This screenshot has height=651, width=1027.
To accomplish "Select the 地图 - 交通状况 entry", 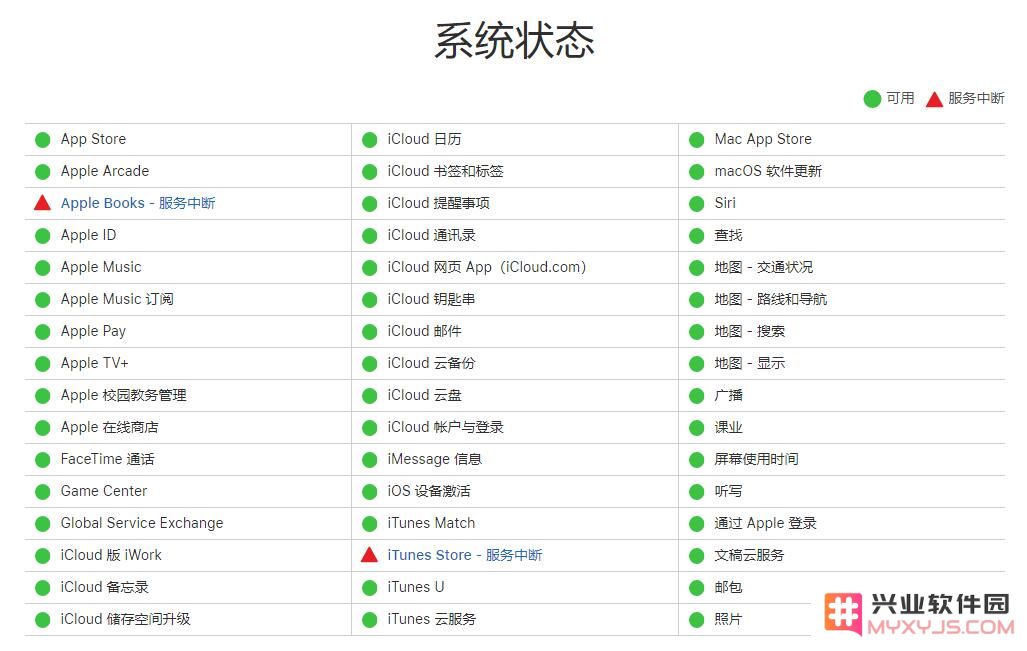I will (764, 267).
